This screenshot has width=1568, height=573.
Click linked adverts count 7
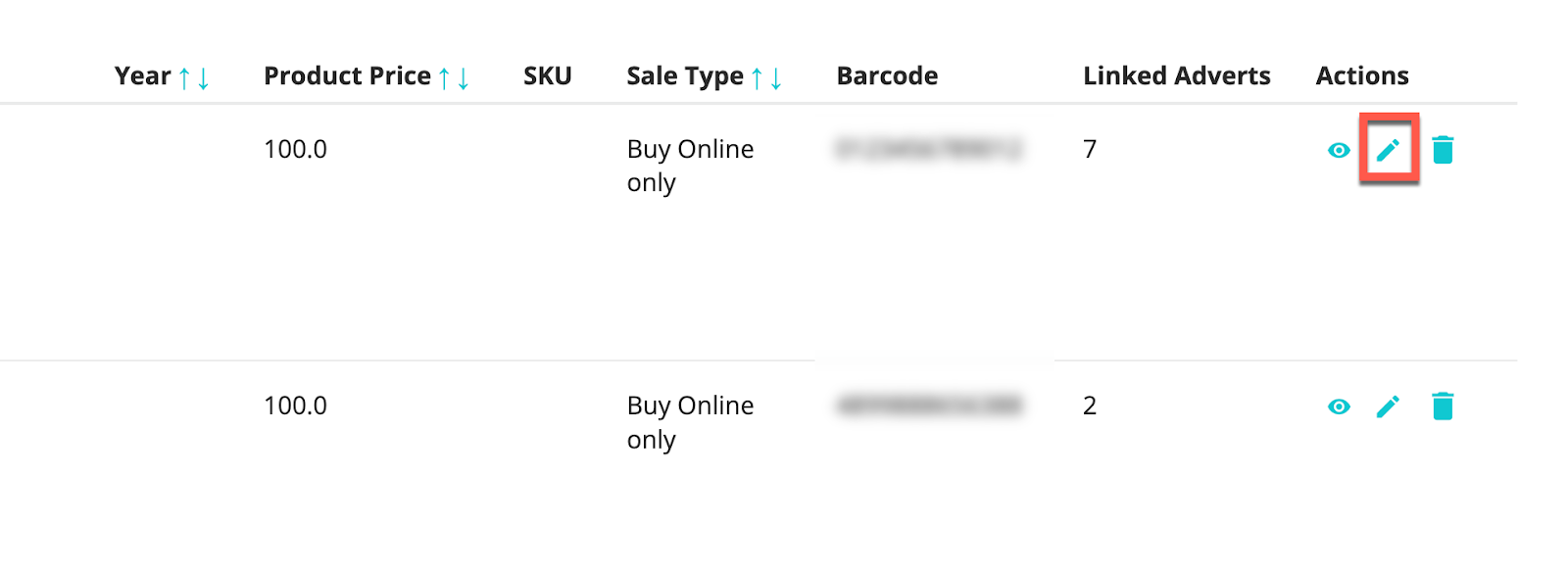click(1090, 149)
